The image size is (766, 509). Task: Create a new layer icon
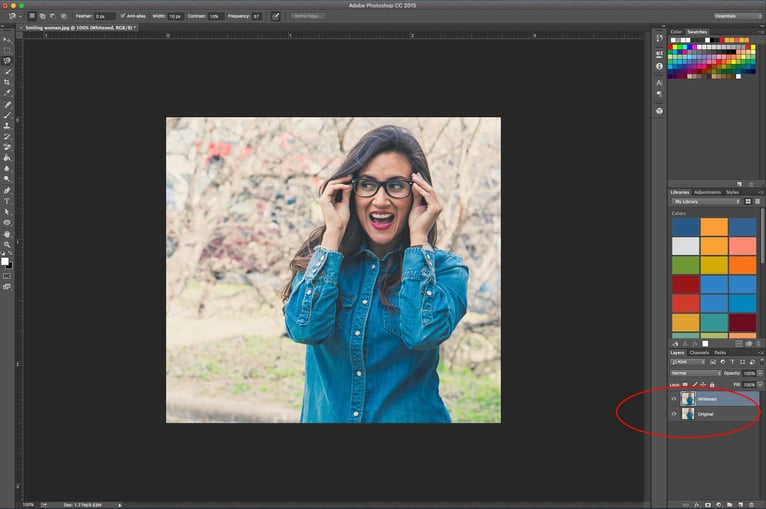(741, 505)
